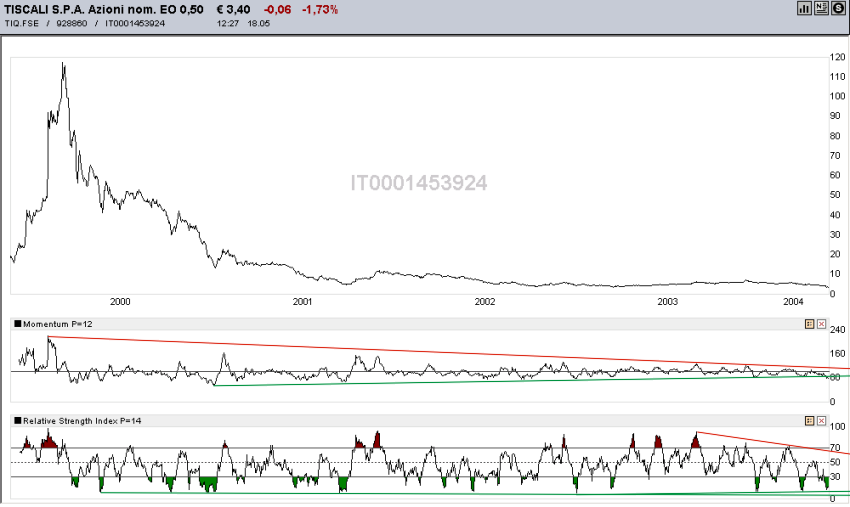Click the black square beside Relative Strength Index
850x507 pixels.
coord(18,420)
